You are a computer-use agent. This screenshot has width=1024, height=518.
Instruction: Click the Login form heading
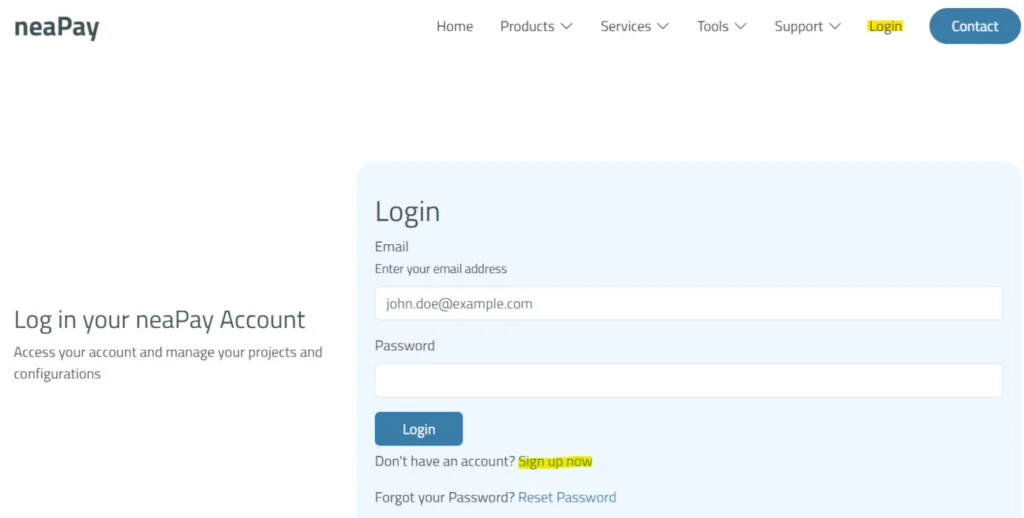[x=407, y=211]
